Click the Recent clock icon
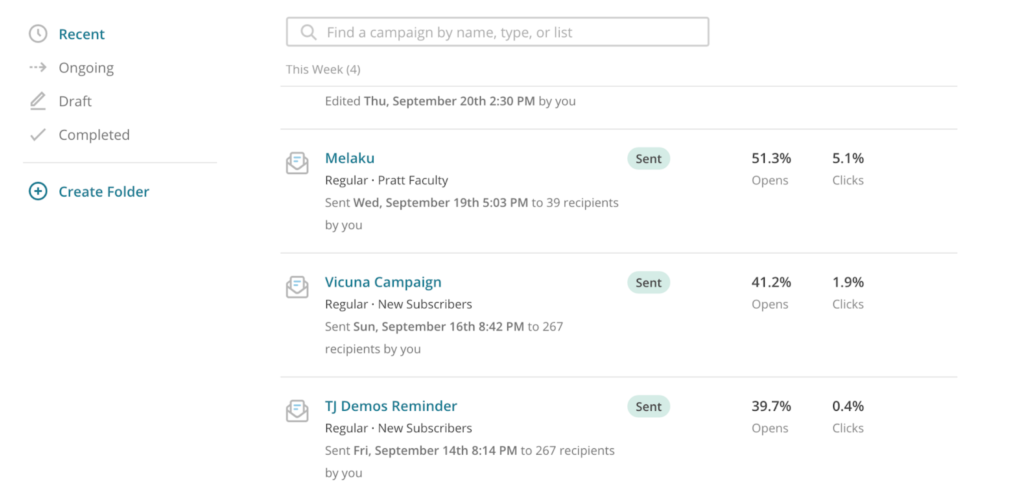The width and height of the screenshot is (1024, 503). (x=38, y=34)
